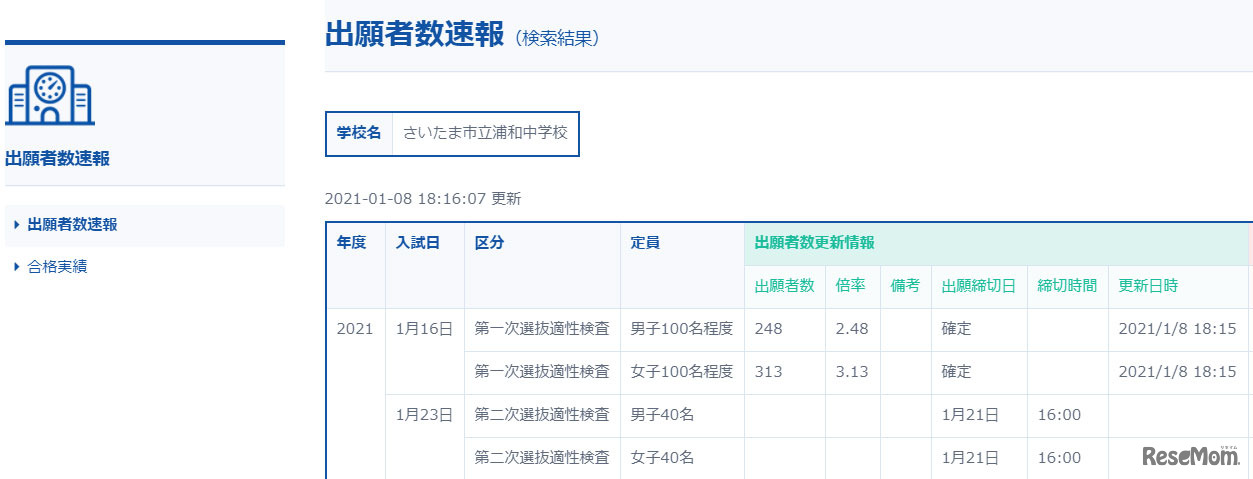Image resolution: width=1253 pixels, height=479 pixels.
Task: Click the 出願者数 column header
Action: (x=784, y=286)
